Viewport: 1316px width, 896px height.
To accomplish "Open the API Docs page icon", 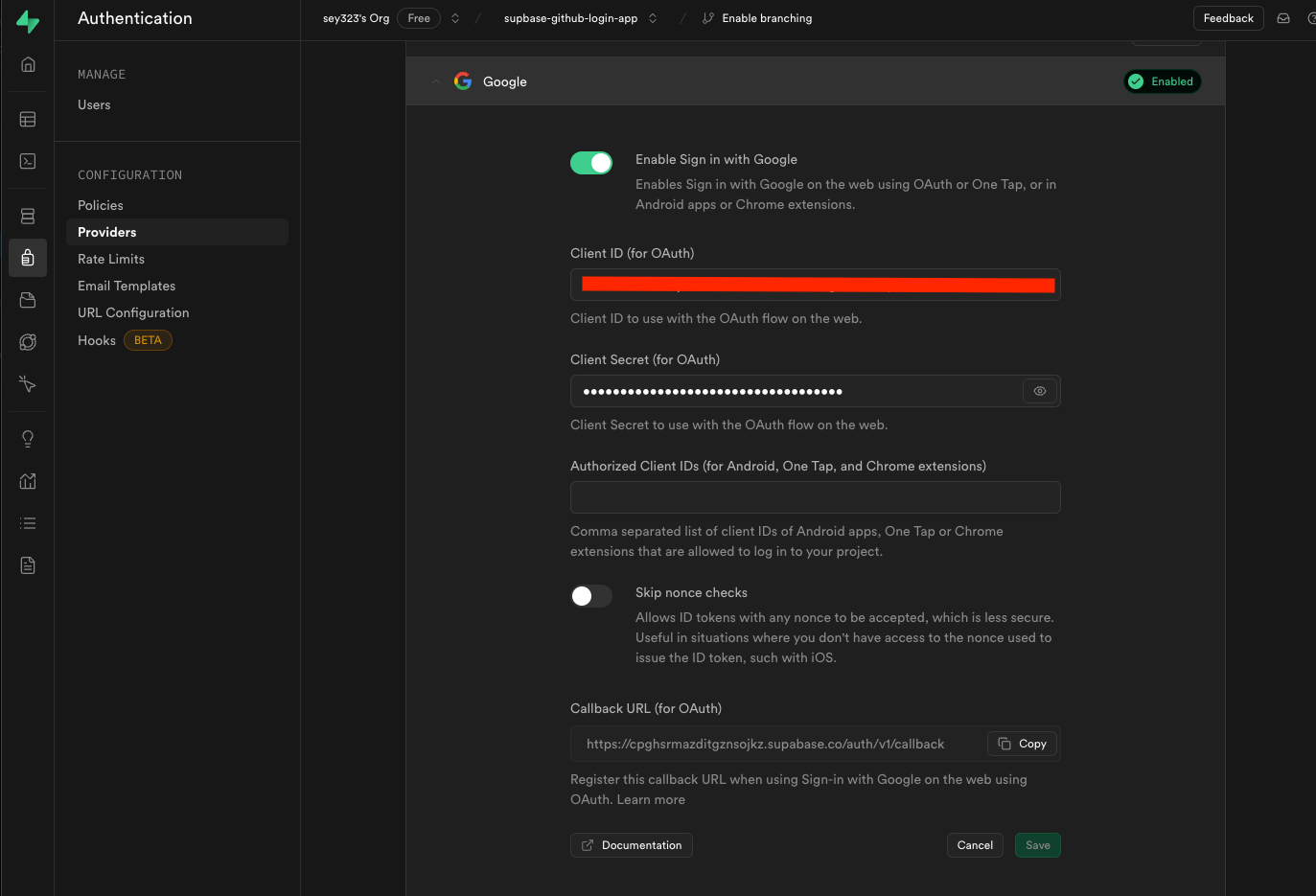I will click(x=28, y=565).
